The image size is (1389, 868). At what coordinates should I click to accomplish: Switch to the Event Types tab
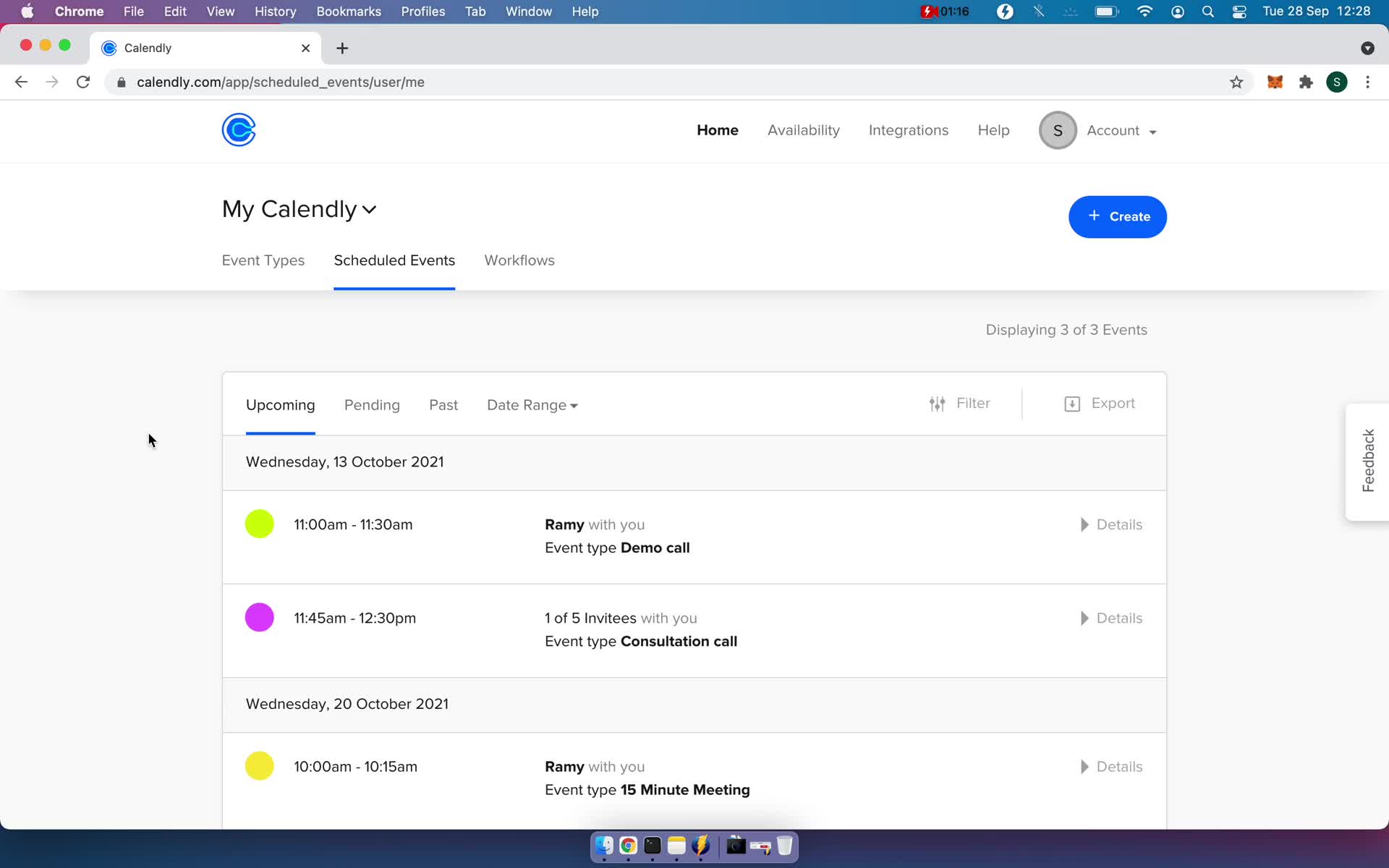[x=263, y=260]
